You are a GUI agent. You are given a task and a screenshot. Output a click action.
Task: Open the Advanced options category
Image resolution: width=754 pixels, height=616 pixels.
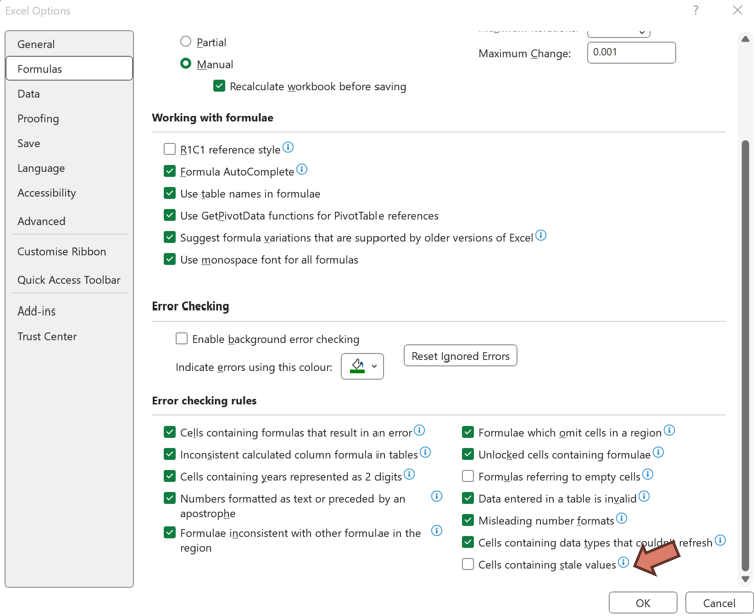(x=41, y=221)
